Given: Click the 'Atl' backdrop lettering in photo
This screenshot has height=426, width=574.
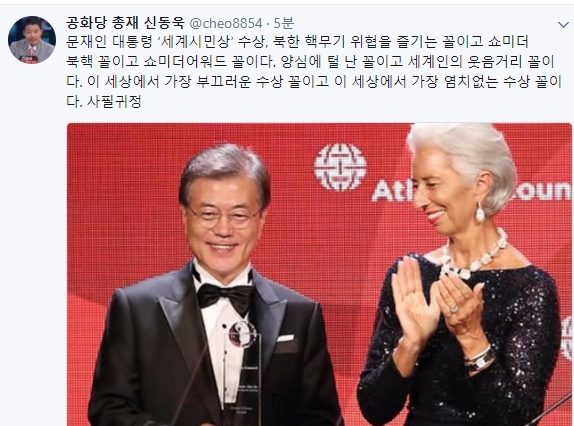Looking at the screenshot, I should pyautogui.click(x=392, y=190).
